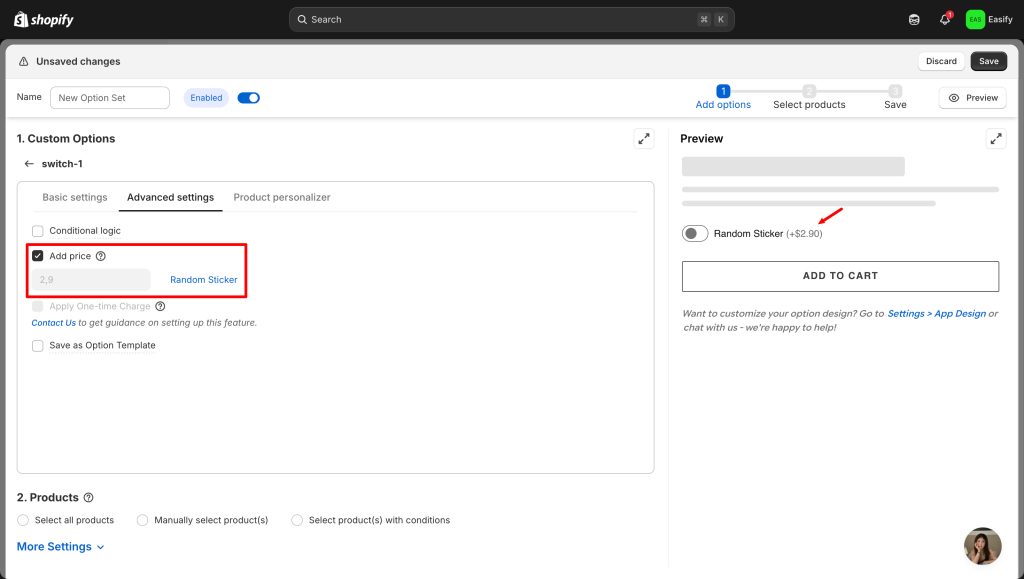
Task: Choose Select all products radio button
Action: (23, 520)
